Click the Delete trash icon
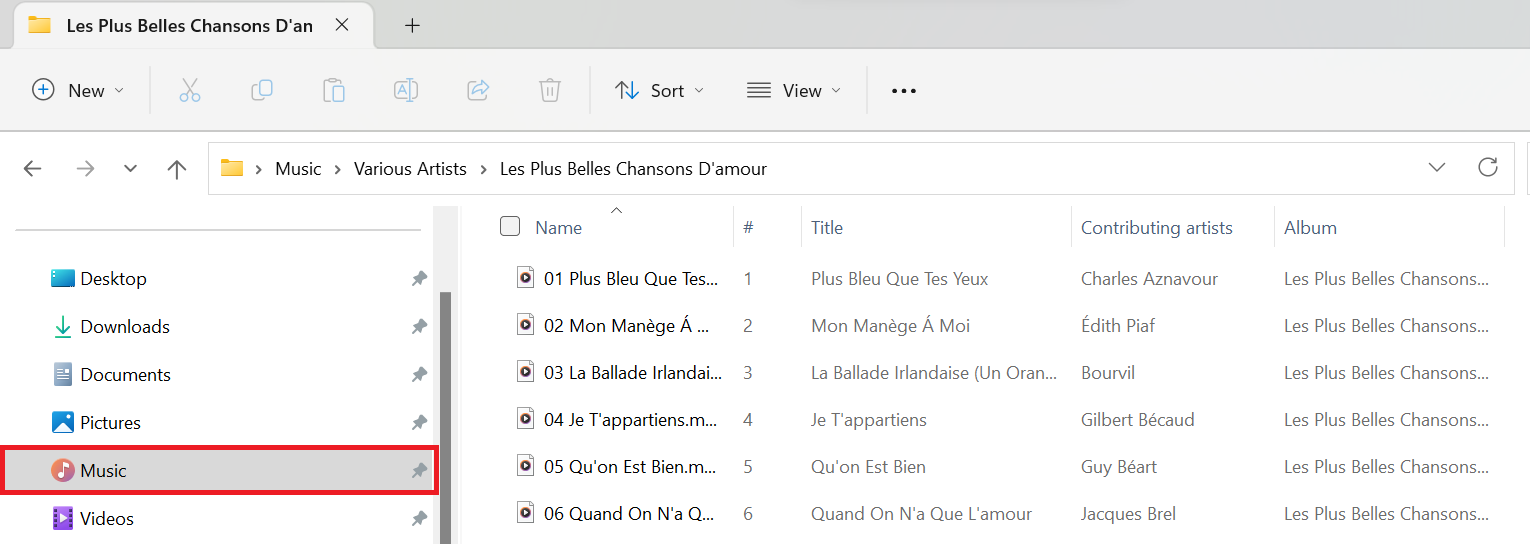 pos(550,91)
